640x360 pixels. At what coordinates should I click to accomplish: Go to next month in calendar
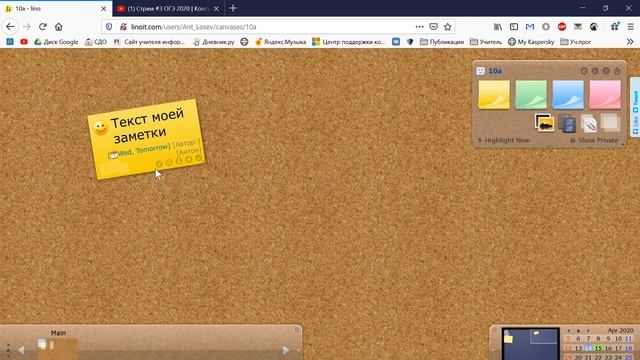[x=588, y=331]
